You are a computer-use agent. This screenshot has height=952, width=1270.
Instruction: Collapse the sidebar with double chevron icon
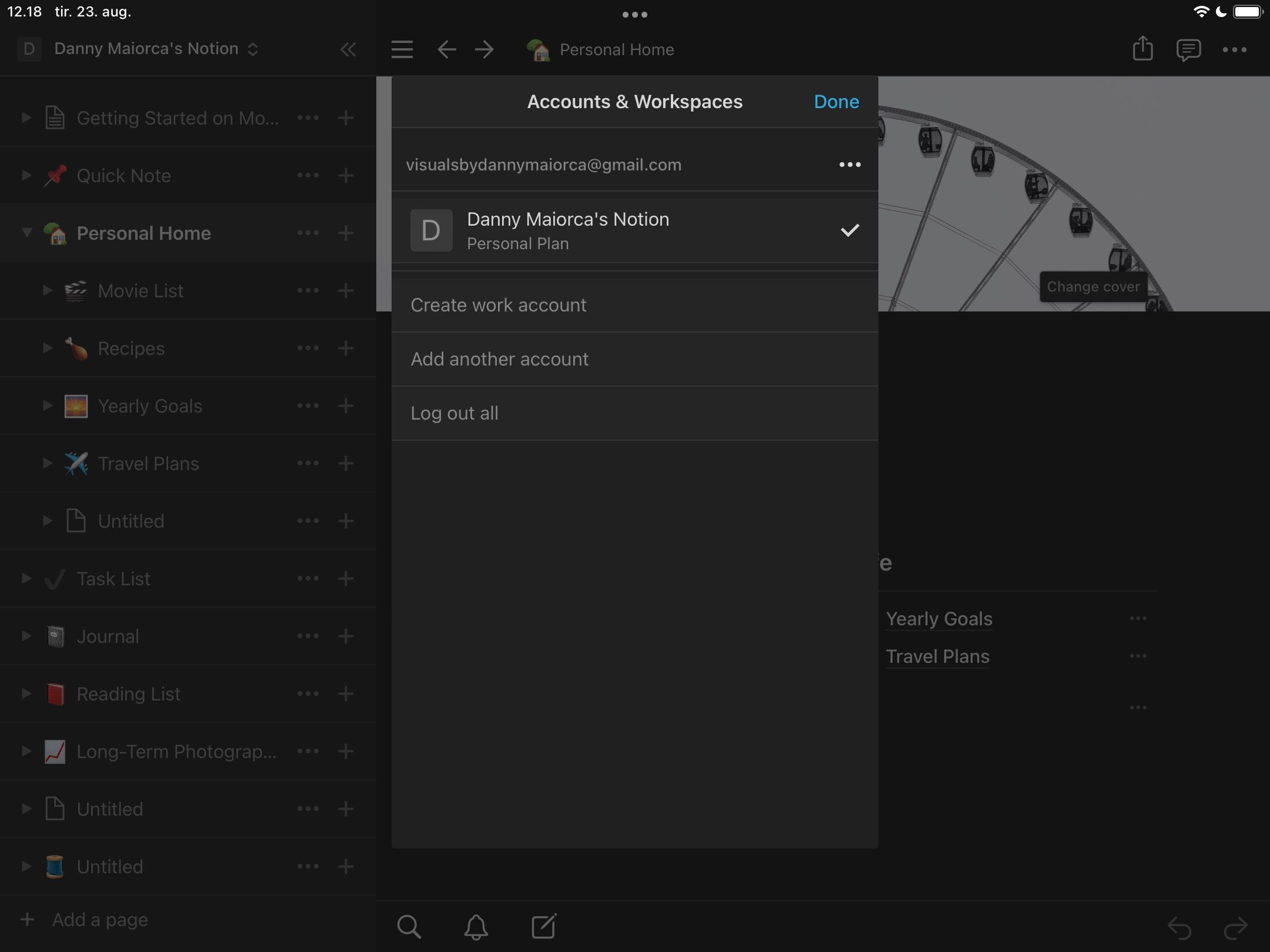click(348, 49)
